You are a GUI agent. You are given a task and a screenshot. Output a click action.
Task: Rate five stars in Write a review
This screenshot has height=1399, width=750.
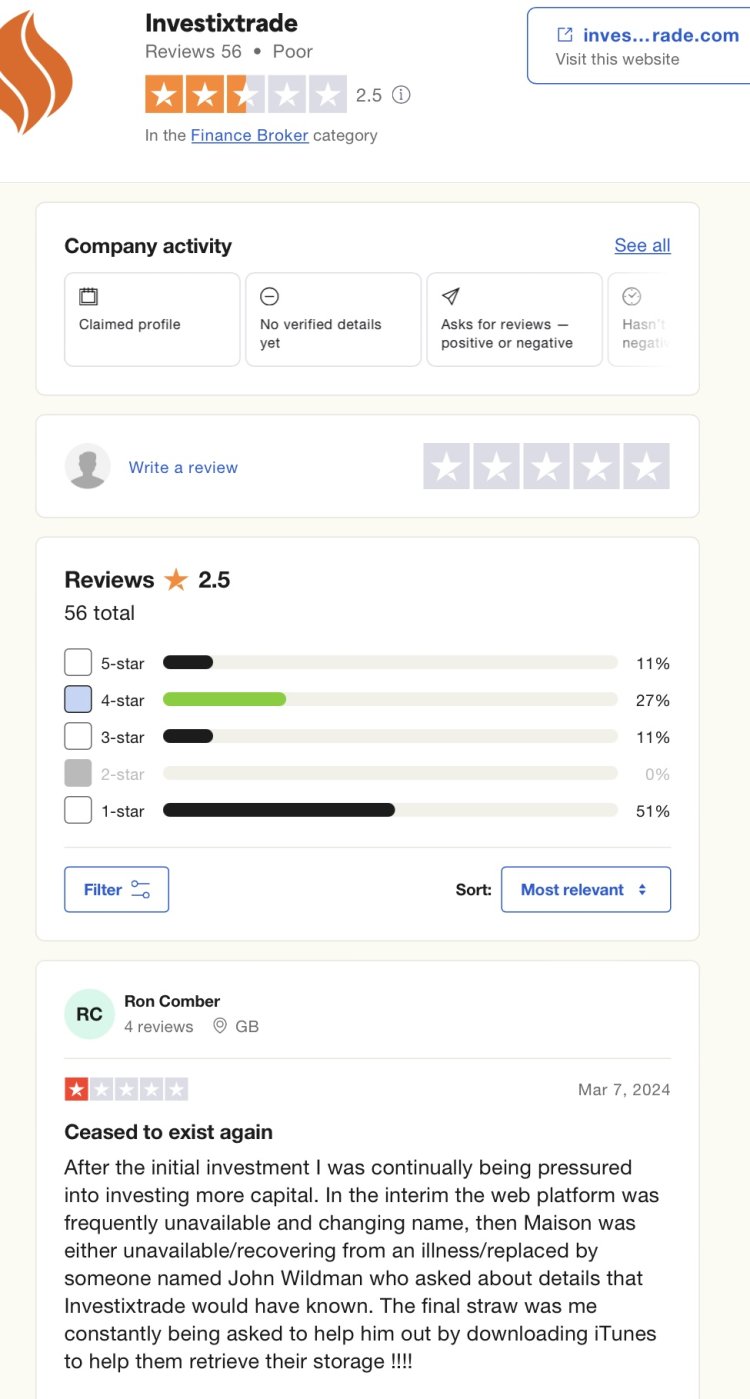point(647,466)
